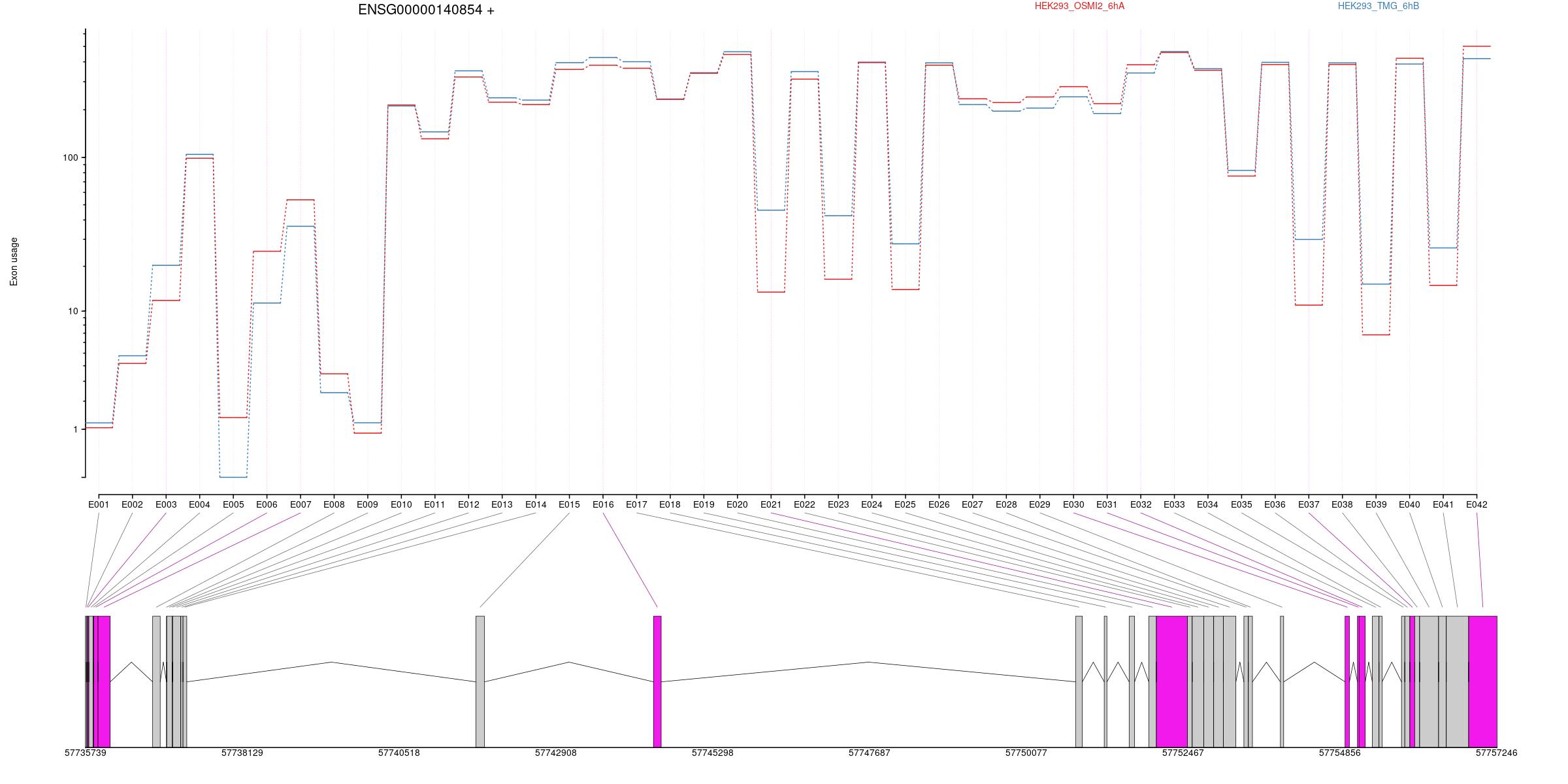Click the gene title ENSG00000140854 +
Image resolution: width=1568 pixels, height=784 pixels.
[x=426, y=10]
